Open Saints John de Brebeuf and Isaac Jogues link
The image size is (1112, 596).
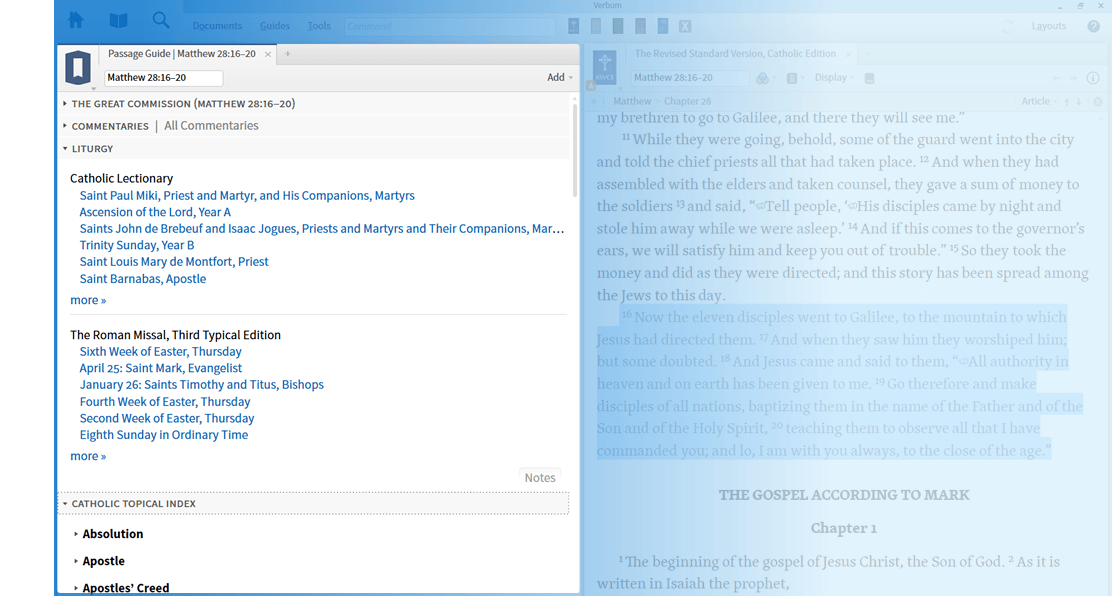coord(322,228)
